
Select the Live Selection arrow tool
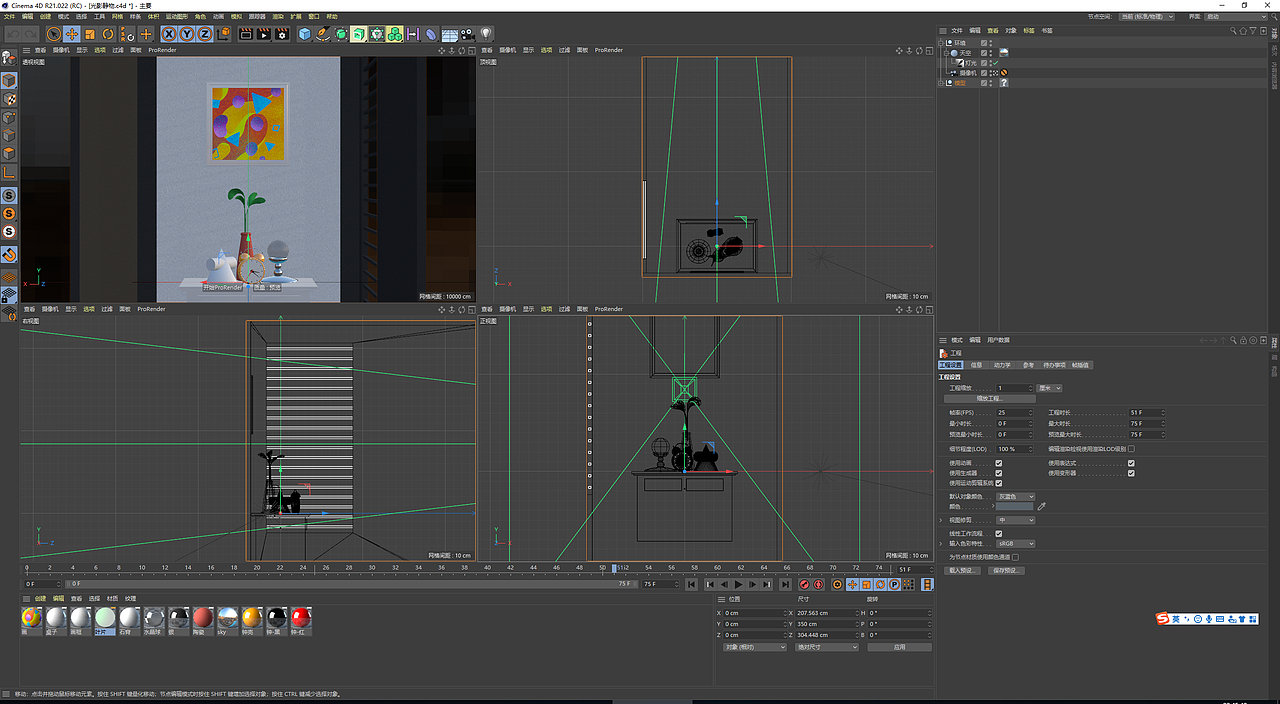pyautogui.click(x=55, y=34)
